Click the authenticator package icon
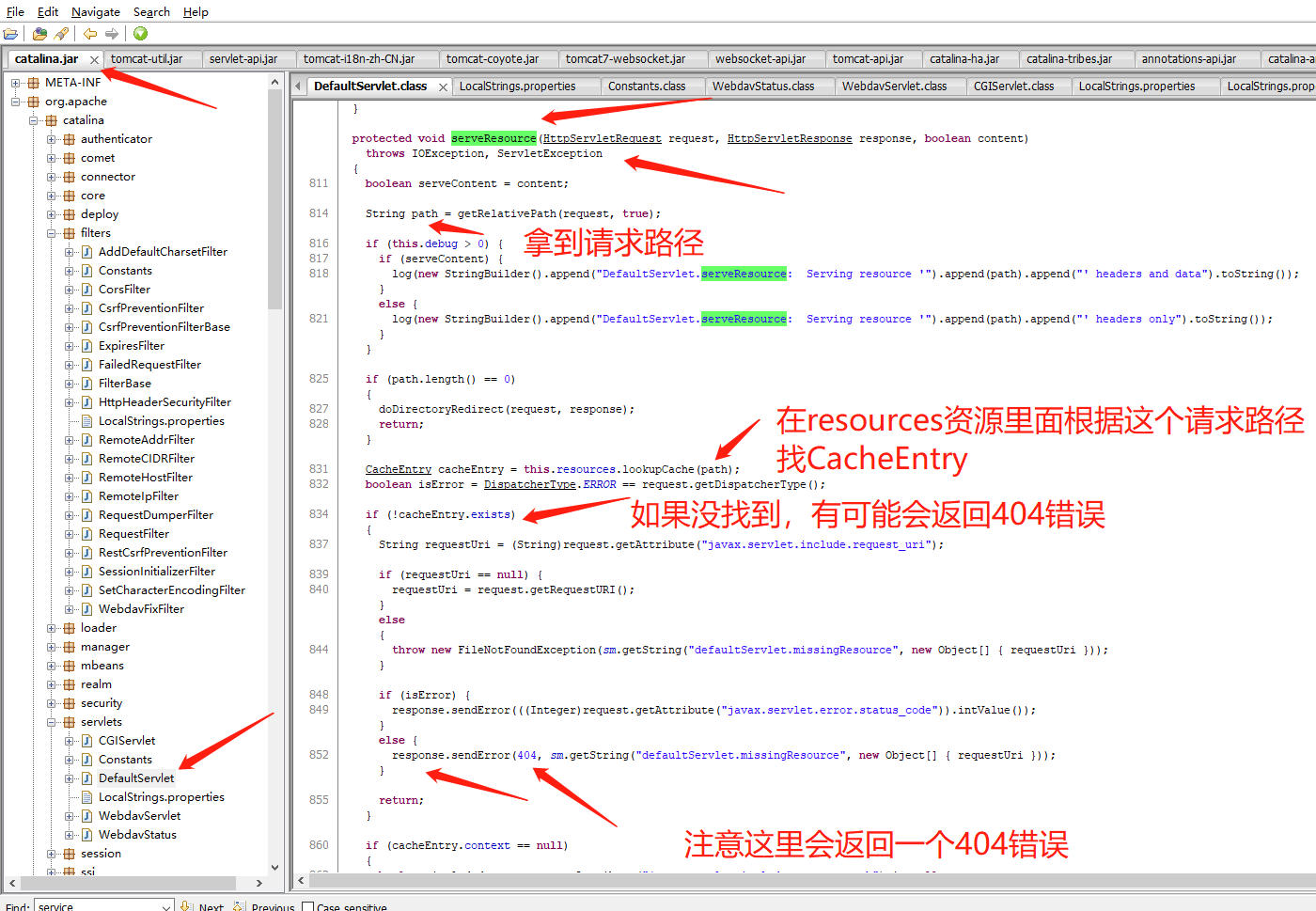The image size is (1316, 911). [69, 139]
